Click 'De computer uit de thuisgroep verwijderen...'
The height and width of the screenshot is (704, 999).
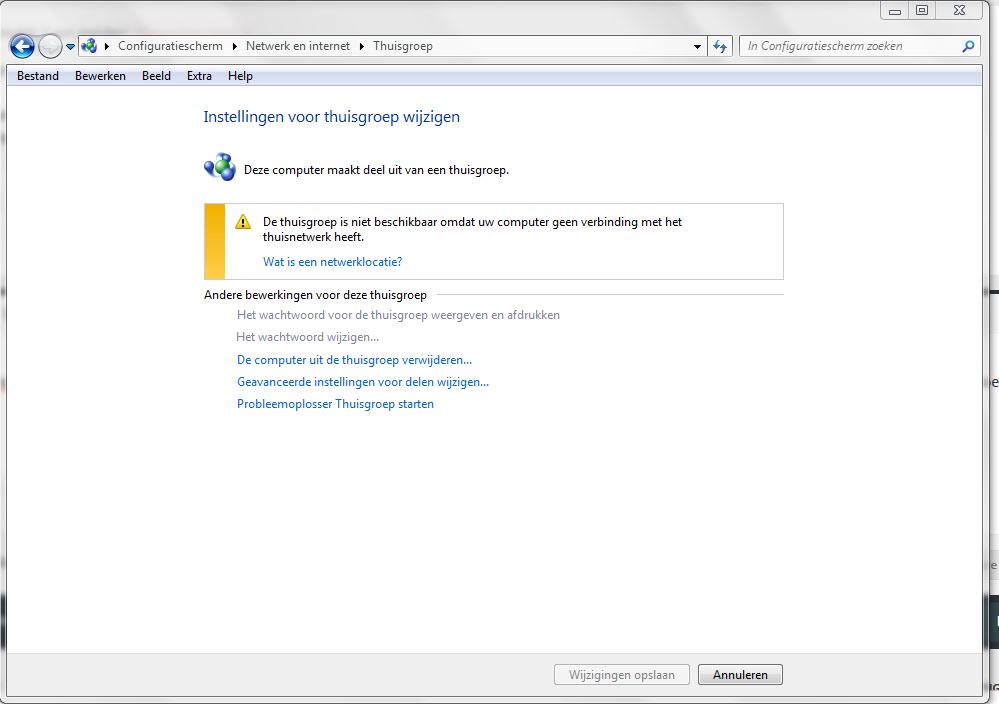pos(354,360)
